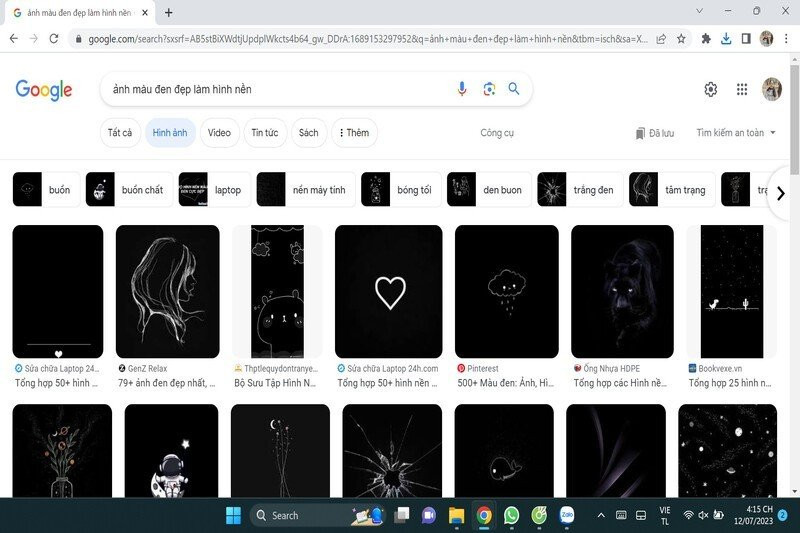Open Chrome three-dot menu

tap(786, 39)
